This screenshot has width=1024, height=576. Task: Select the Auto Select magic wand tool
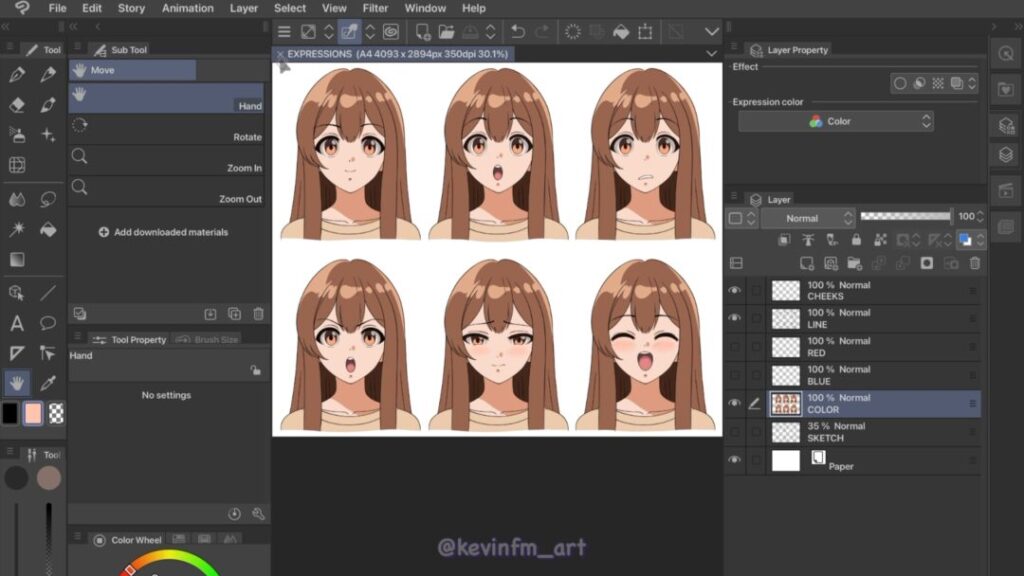pyautogui.click(x=17, y=229)
